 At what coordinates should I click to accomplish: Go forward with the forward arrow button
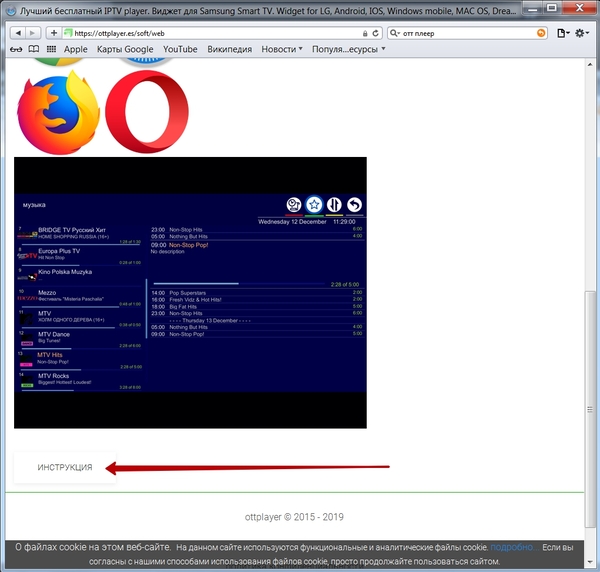33,33
